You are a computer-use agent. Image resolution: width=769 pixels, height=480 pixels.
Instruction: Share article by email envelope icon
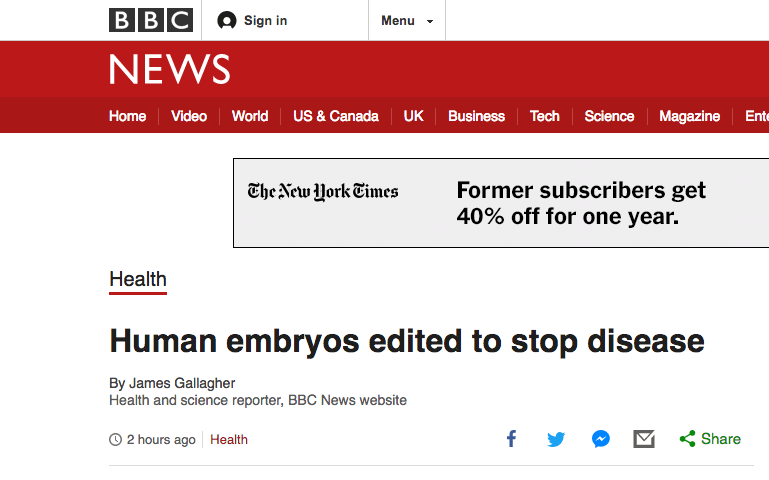click(644, 439)
